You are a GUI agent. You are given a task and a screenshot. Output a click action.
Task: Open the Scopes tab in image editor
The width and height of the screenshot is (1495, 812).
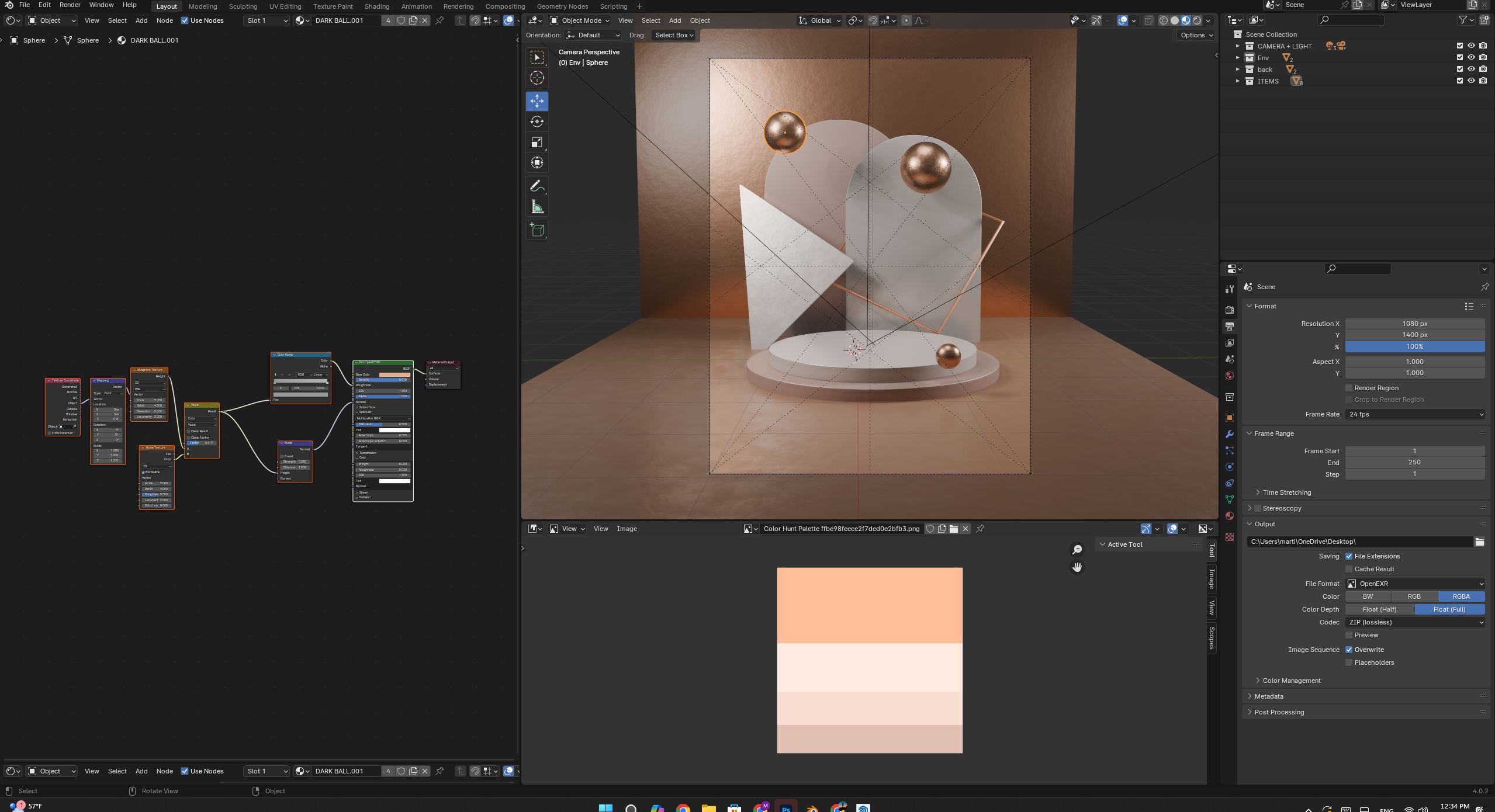click(1212, 637)
